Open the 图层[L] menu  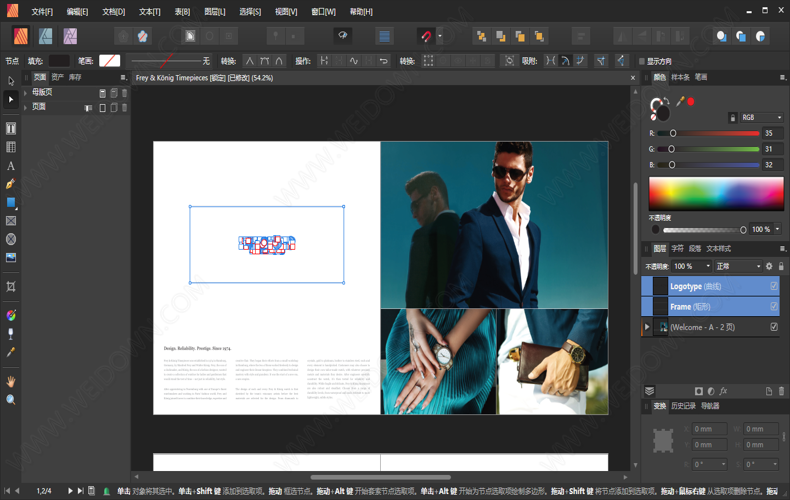click(215, 12)
